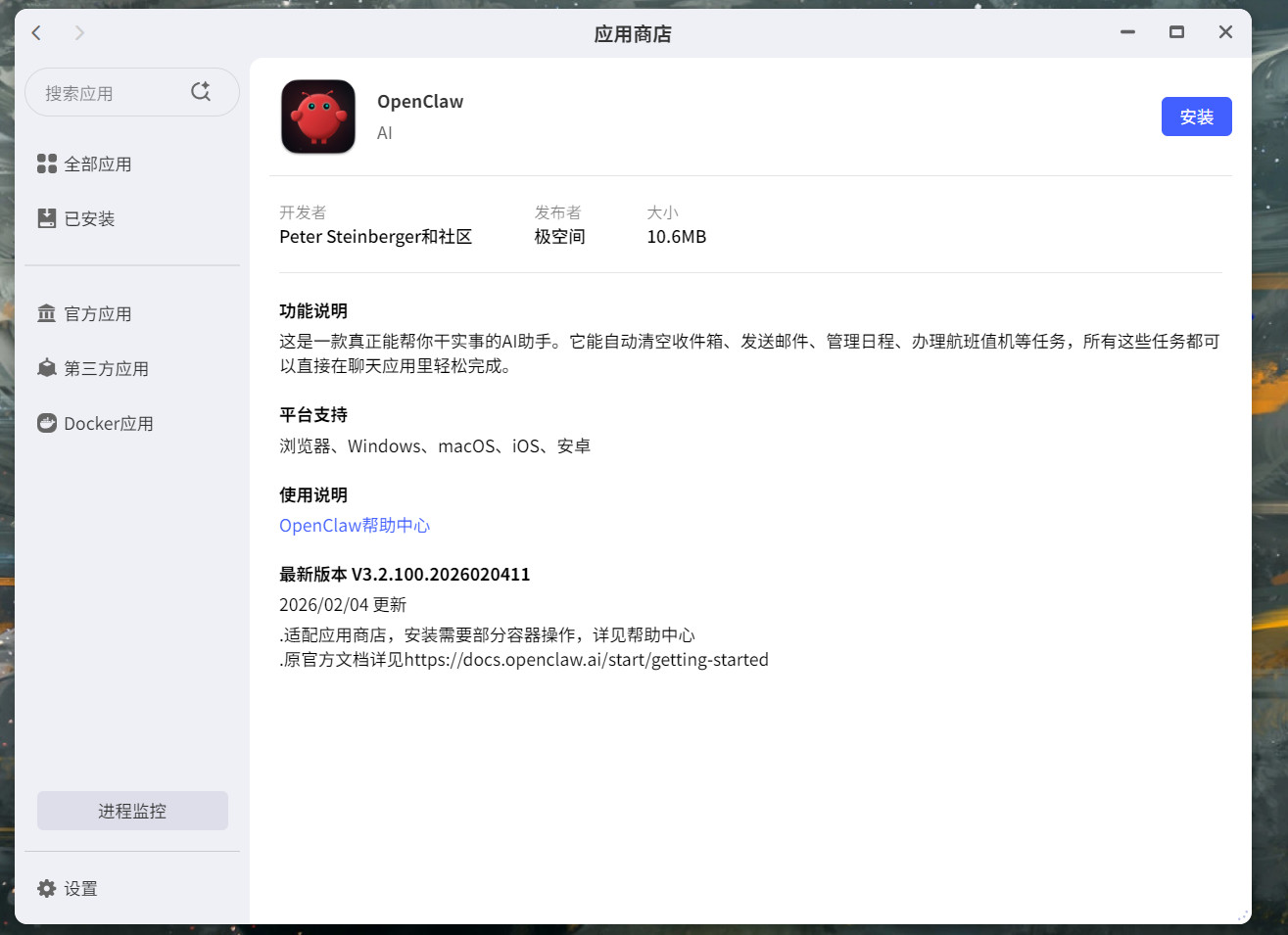The width and height of the screenshot is (1288, 935).
Task: Click the 已安装 download icon
Action: click(x=47, y=218)
